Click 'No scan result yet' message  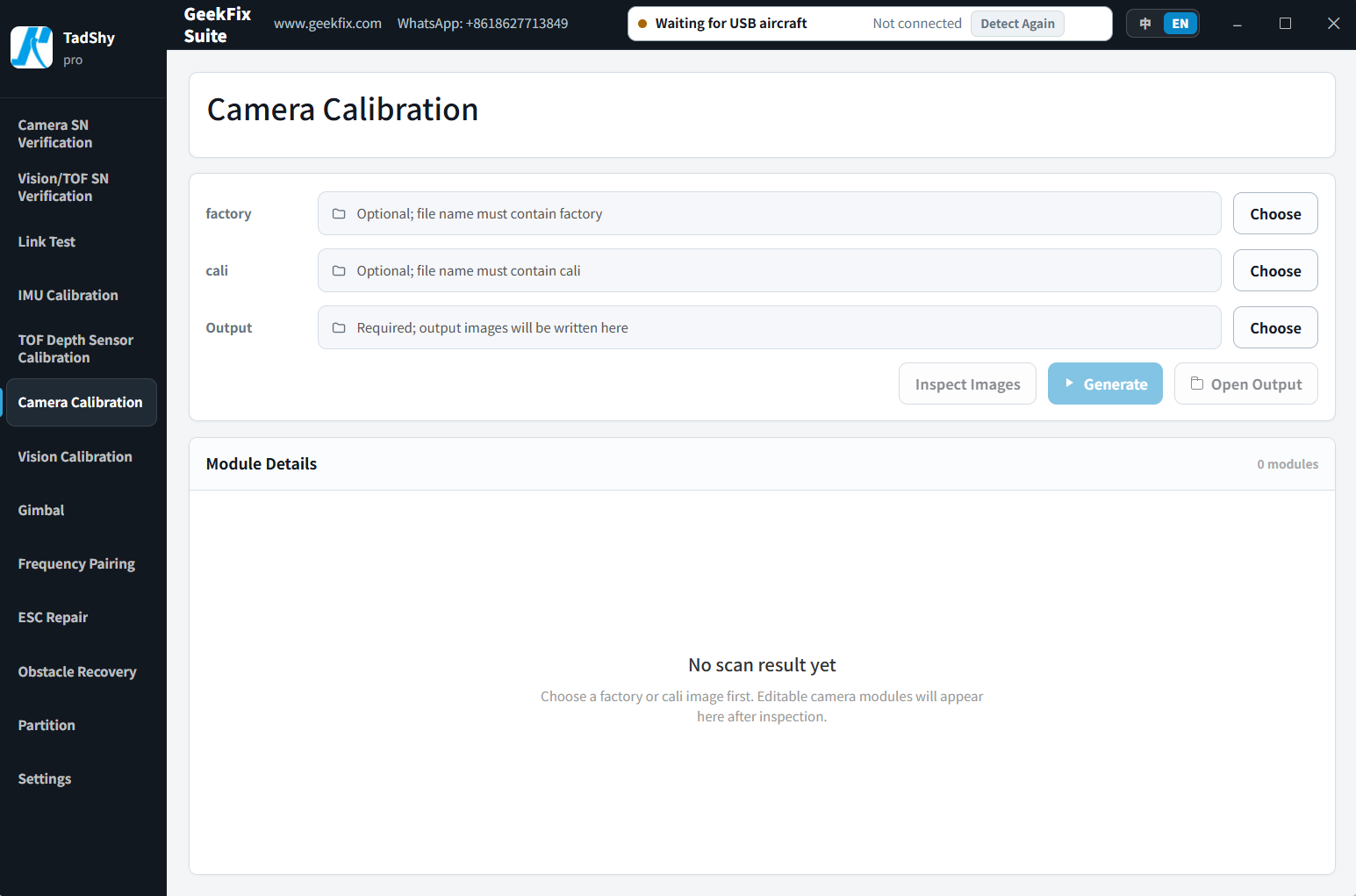(x=762, y=665)
